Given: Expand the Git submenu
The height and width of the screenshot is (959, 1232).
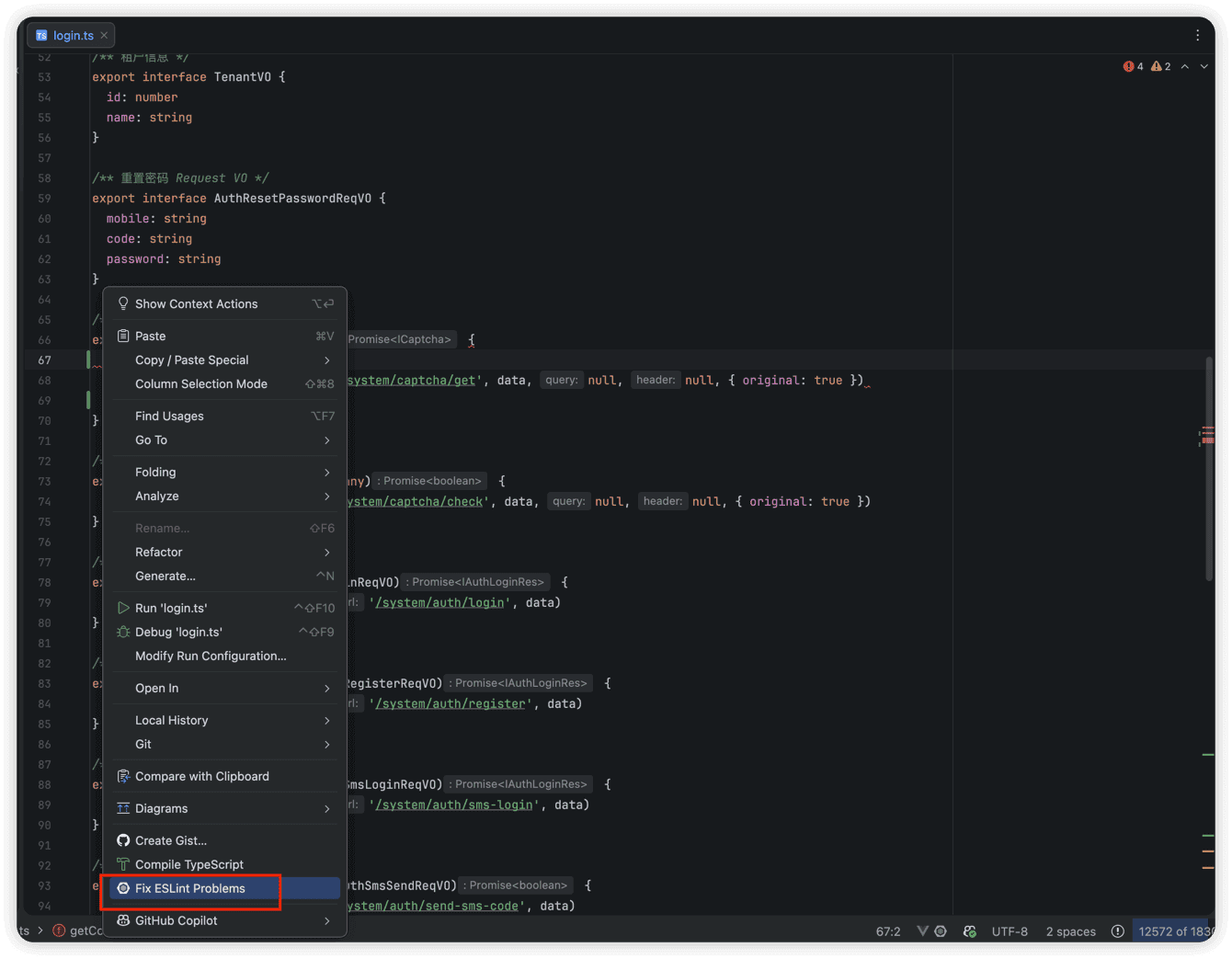Looking at the screenshot, I should (x=225, y=744).
